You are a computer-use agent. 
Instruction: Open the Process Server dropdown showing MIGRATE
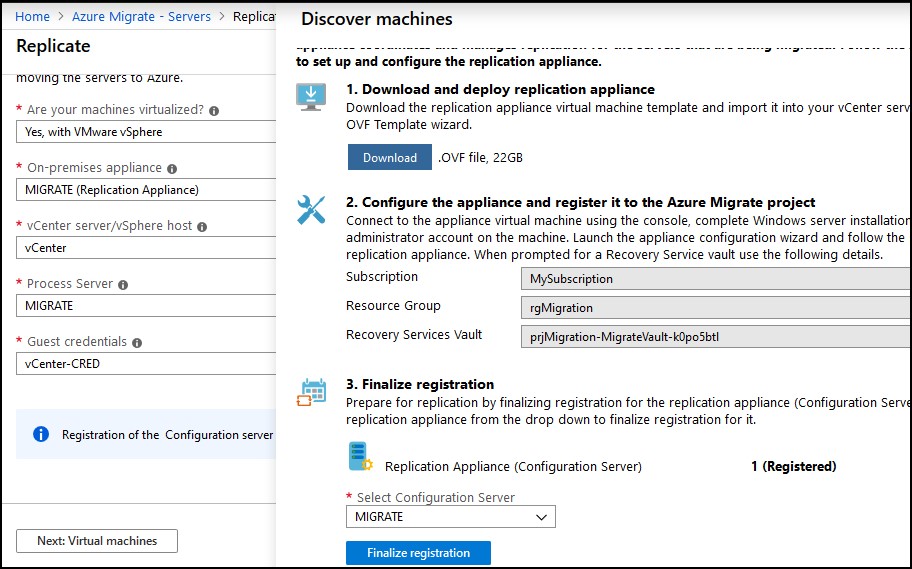tap(146, 305)
